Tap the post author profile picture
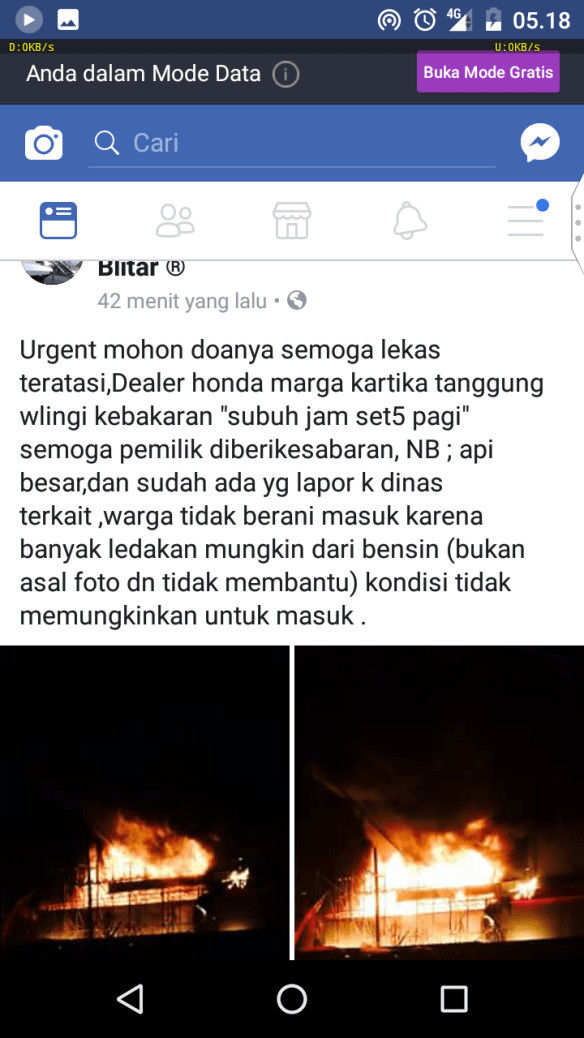584x1038 pixels. pos(52,272)
